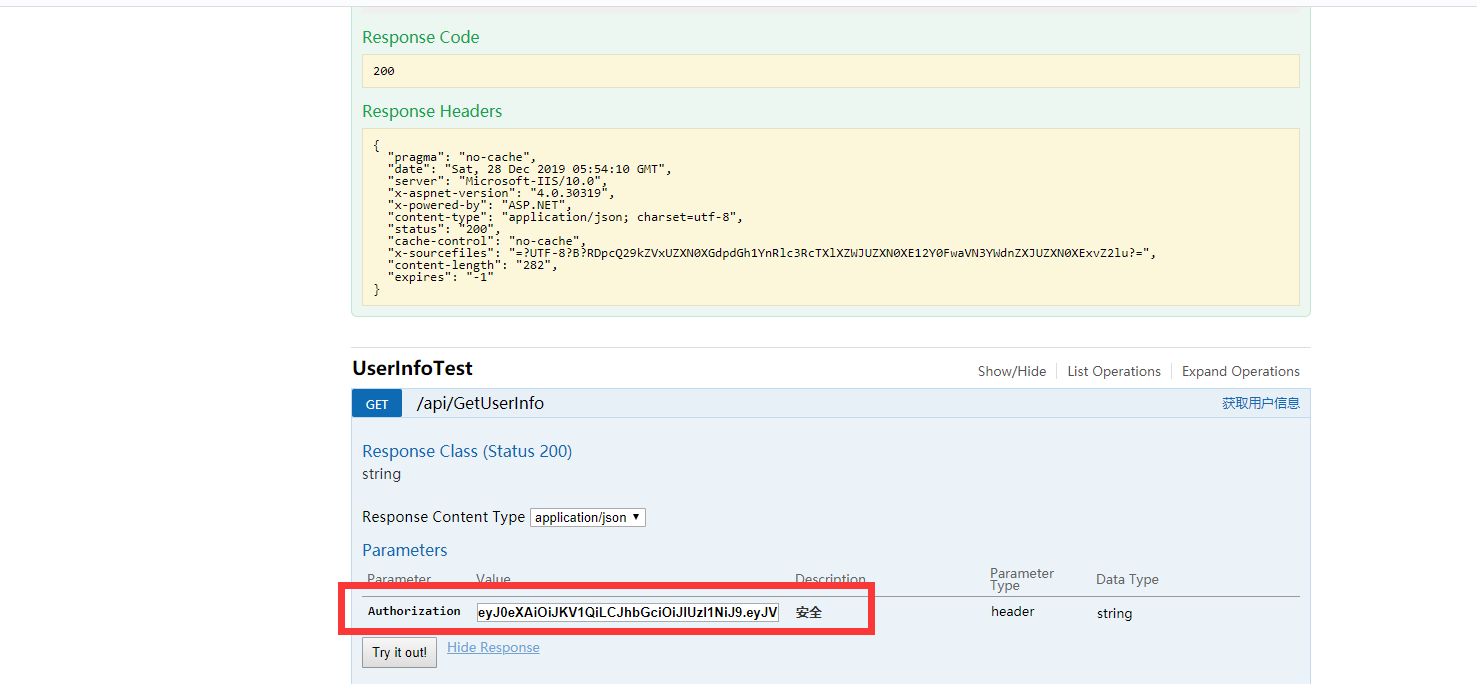The width and height of the screenshot is (1477, 684).
Task: Click the date header line
Action: 530,169
